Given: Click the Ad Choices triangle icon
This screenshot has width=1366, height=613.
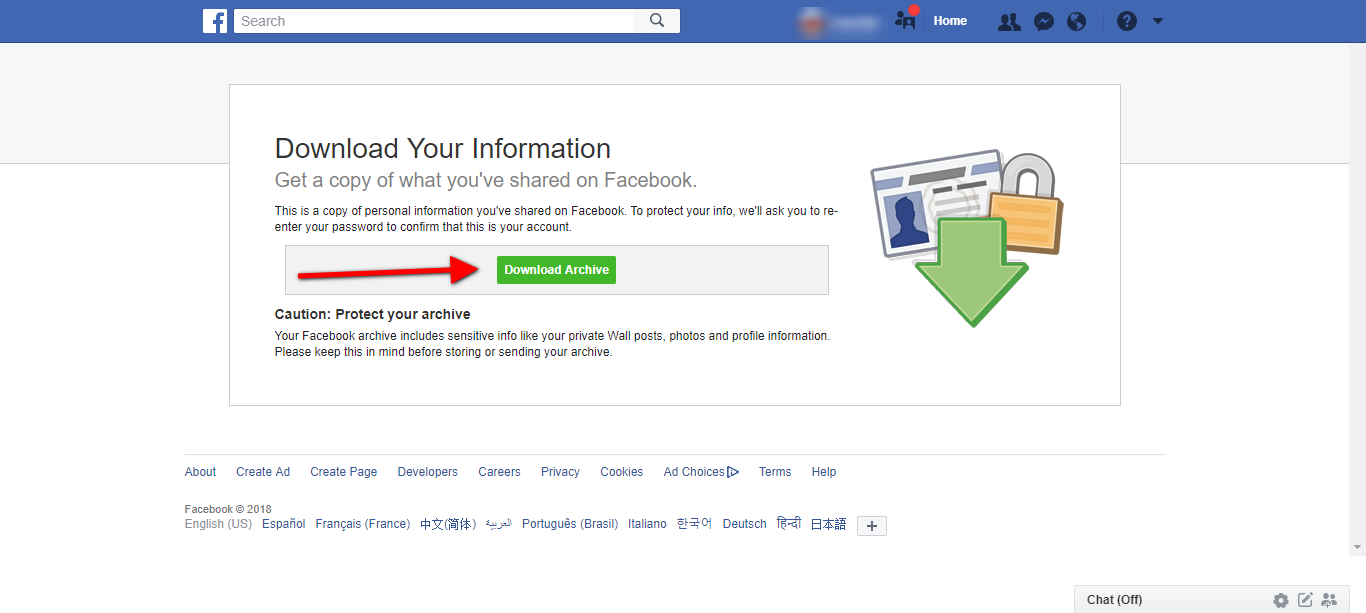Looking at the screenshot, I should click(733, 472).
